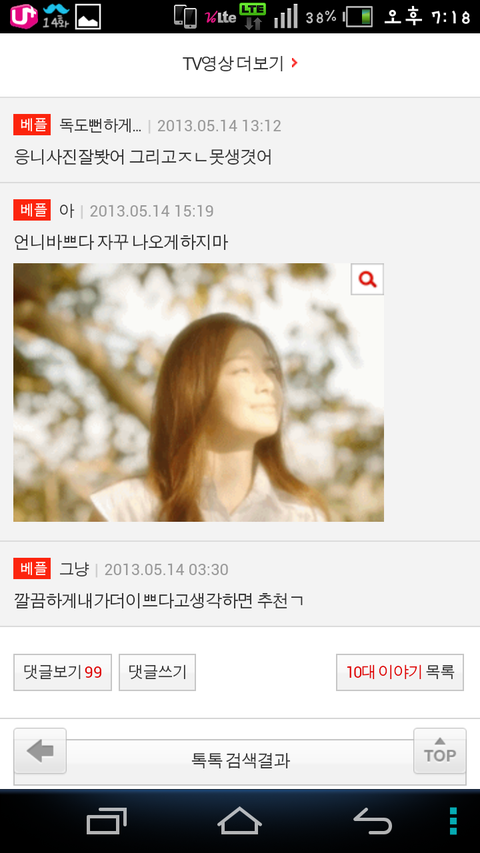Open 댓글보기 99 comments
Image resolution: width=480 pixels, height=853 pixels.
tap(63, 672)
